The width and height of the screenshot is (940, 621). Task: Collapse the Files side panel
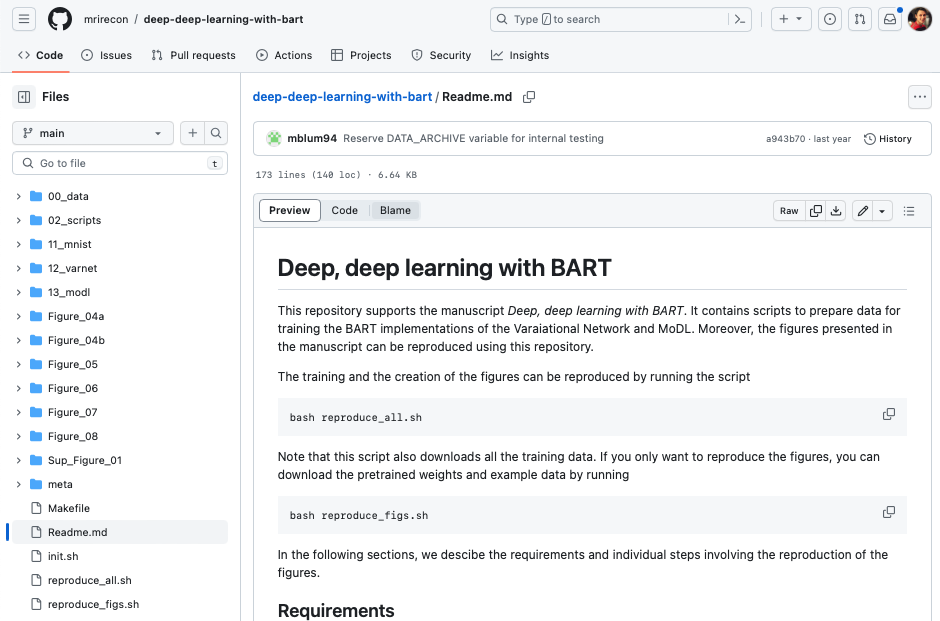(23, 97)
